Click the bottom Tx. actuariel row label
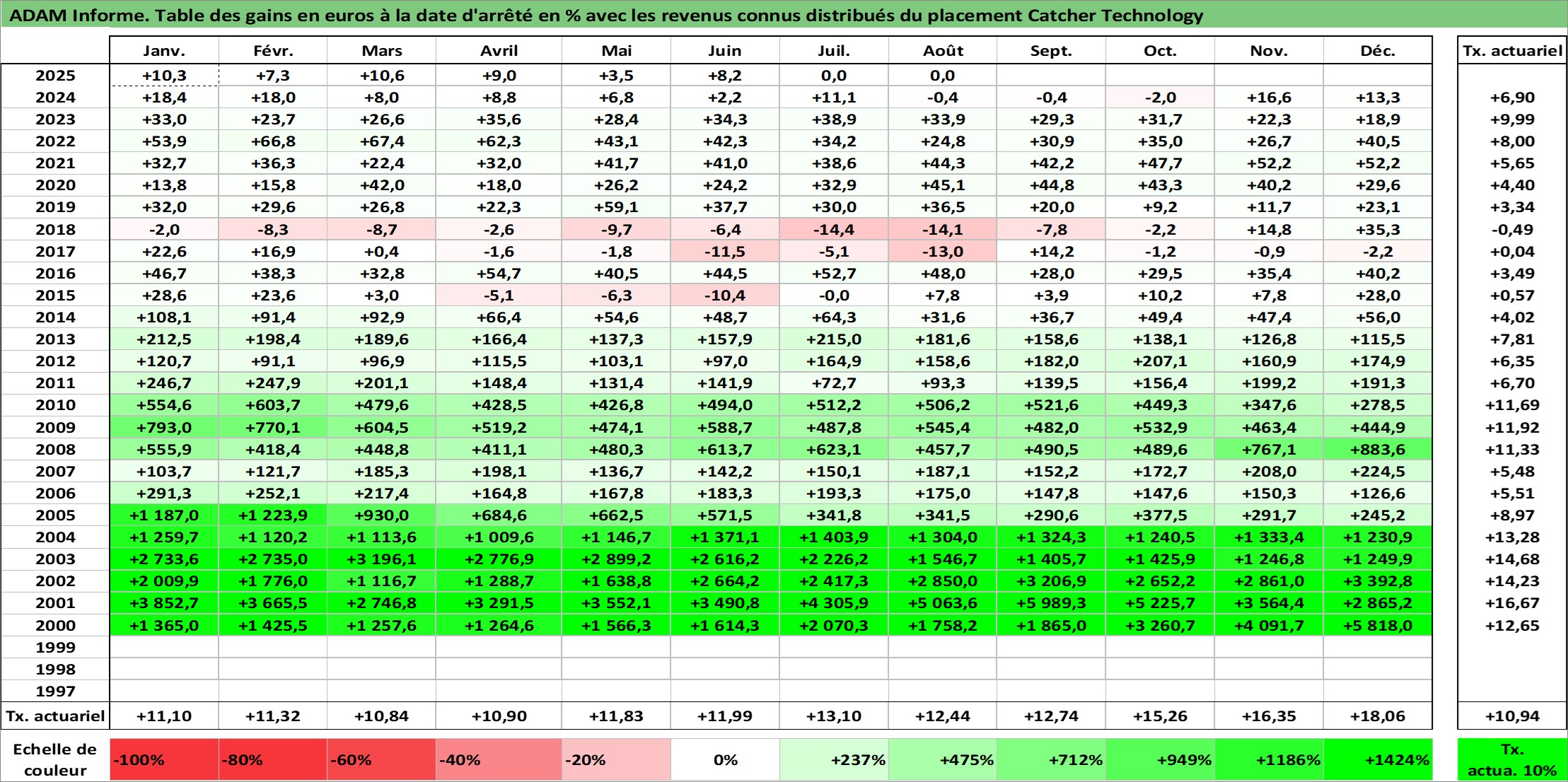Screen dimensions: 1568x782 (x=55, y=716)
